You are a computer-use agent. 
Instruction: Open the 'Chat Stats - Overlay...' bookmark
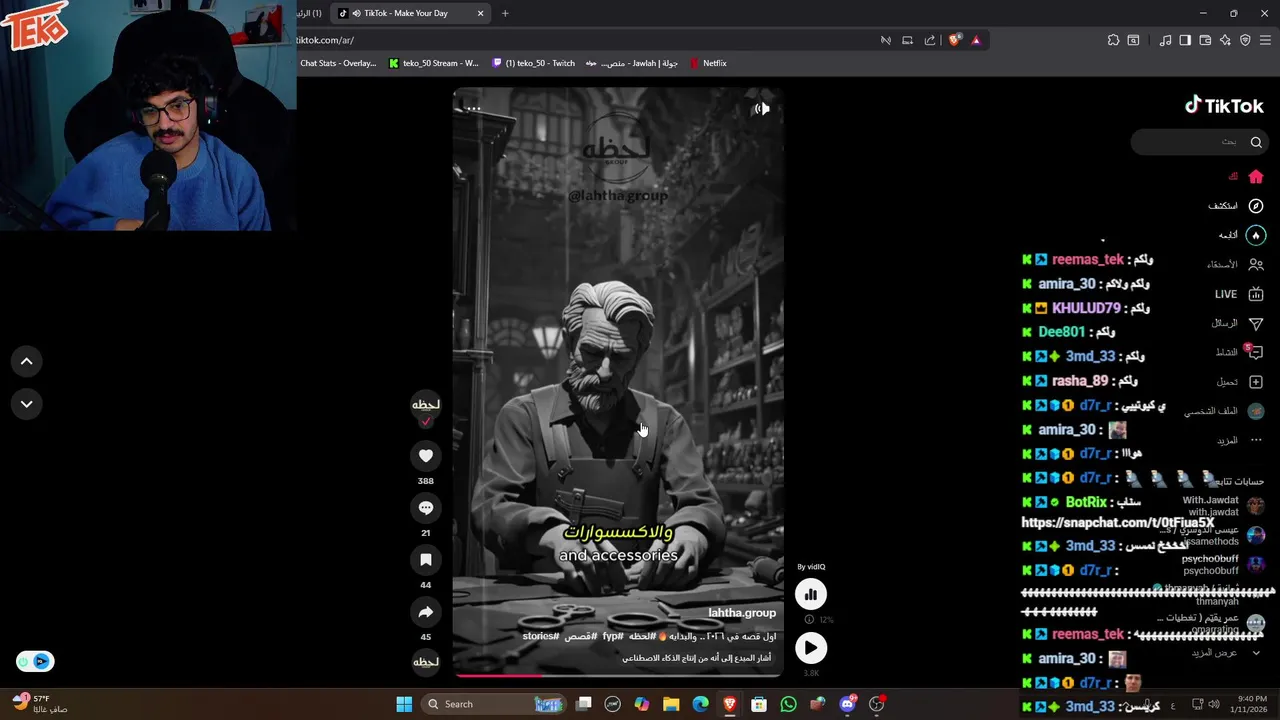tap(338, 63)
